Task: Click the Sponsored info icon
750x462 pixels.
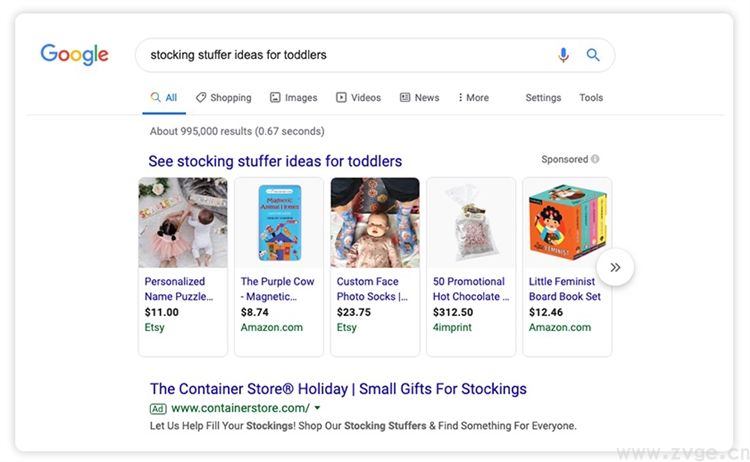Action: tap(595, 159)
